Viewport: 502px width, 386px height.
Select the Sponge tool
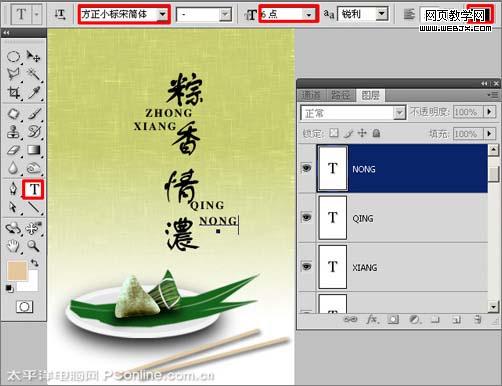pos(33,168)
